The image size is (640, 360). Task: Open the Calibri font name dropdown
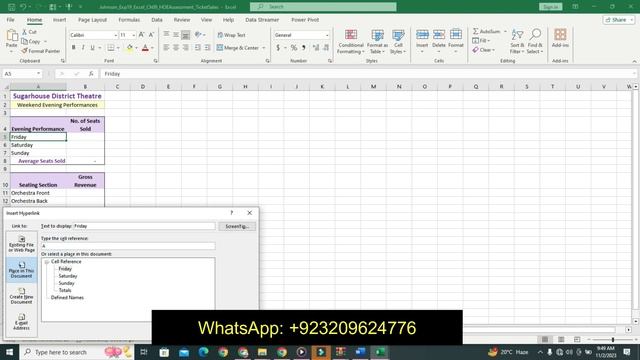(x=116, y=36)
